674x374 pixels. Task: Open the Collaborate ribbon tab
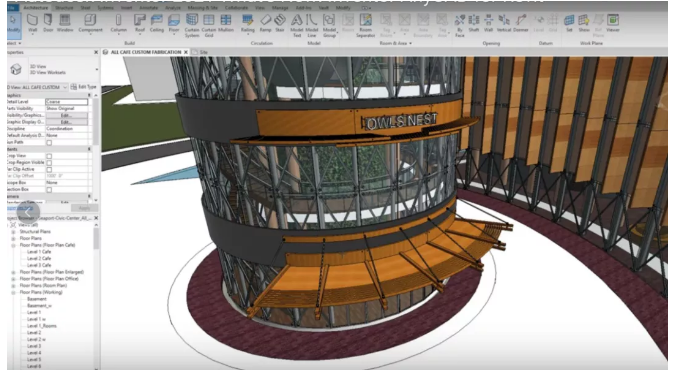236,8
